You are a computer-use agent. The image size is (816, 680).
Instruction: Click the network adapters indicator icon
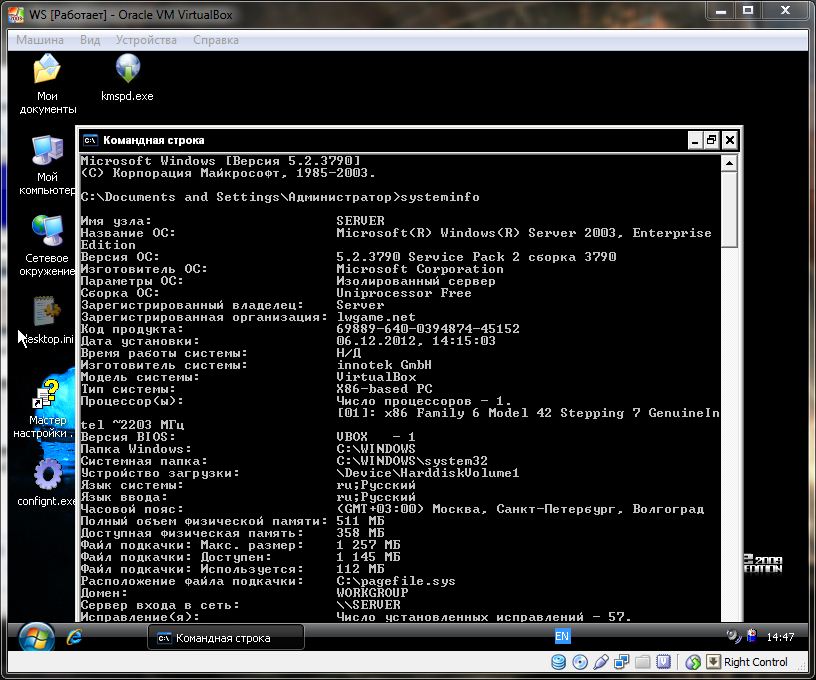tap(621, 662)
